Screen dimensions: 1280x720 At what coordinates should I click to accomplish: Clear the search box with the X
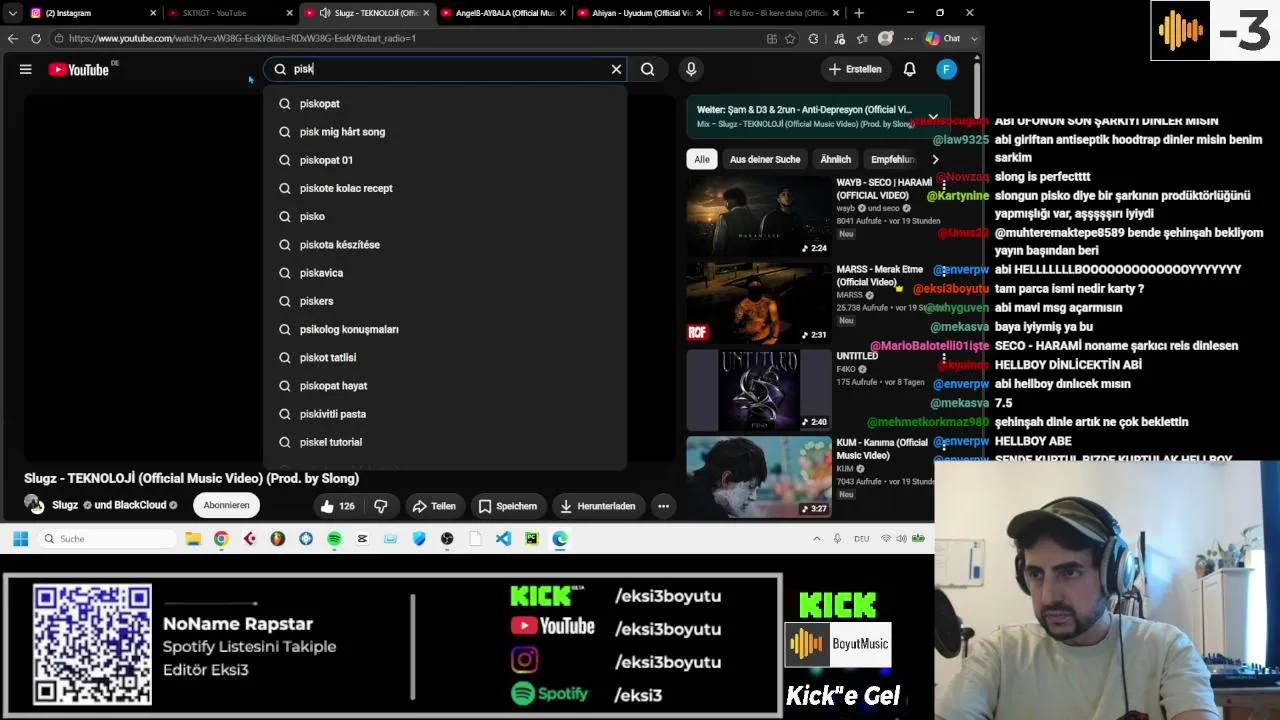[x=616, y=69]
